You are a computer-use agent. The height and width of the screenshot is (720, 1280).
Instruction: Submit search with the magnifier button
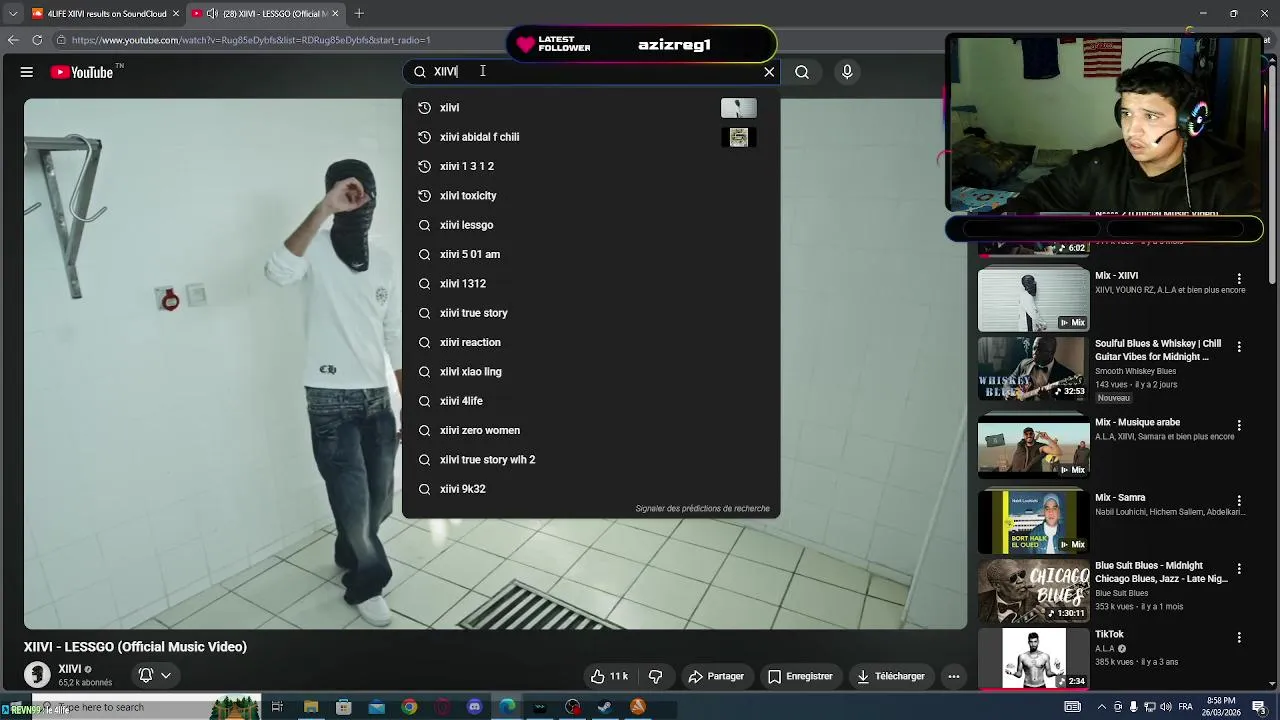tap(802, 72)
